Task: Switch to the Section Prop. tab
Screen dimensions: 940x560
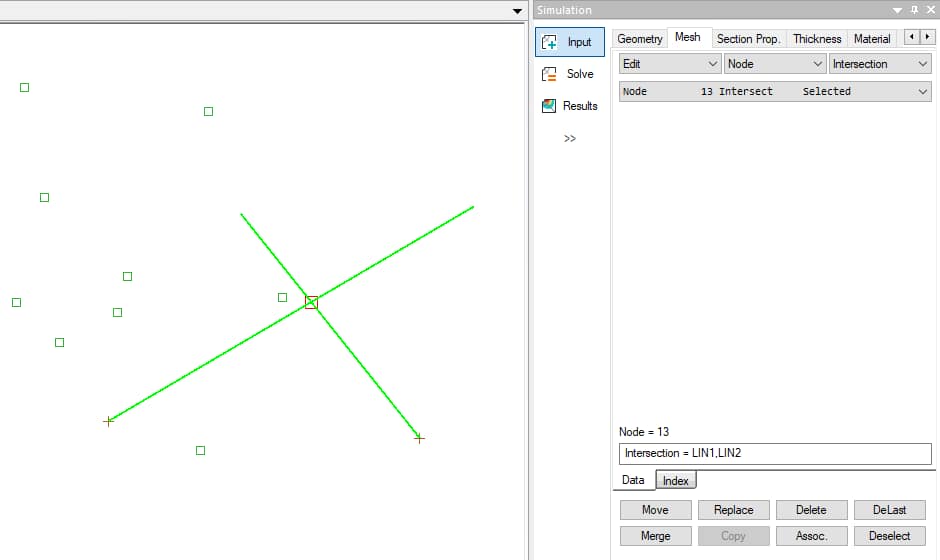Action: 748,39
